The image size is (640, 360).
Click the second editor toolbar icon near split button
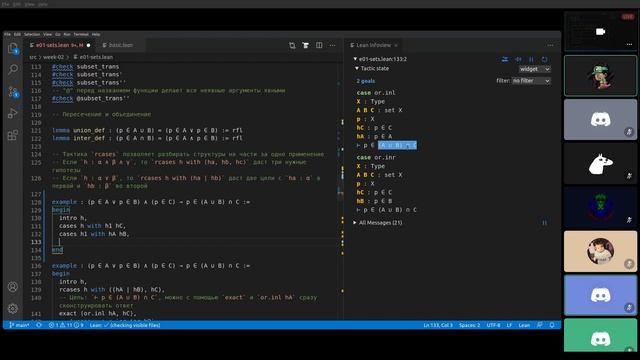pos(306,45)
